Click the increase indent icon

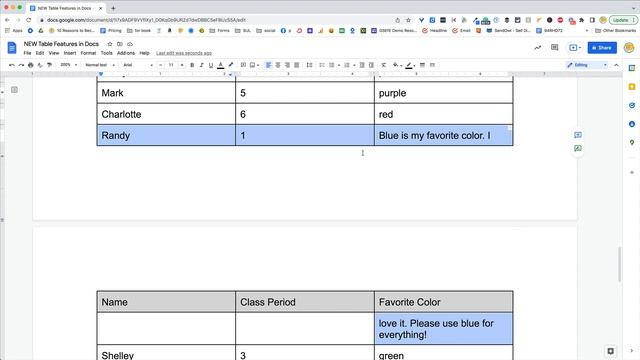(371, 65)
